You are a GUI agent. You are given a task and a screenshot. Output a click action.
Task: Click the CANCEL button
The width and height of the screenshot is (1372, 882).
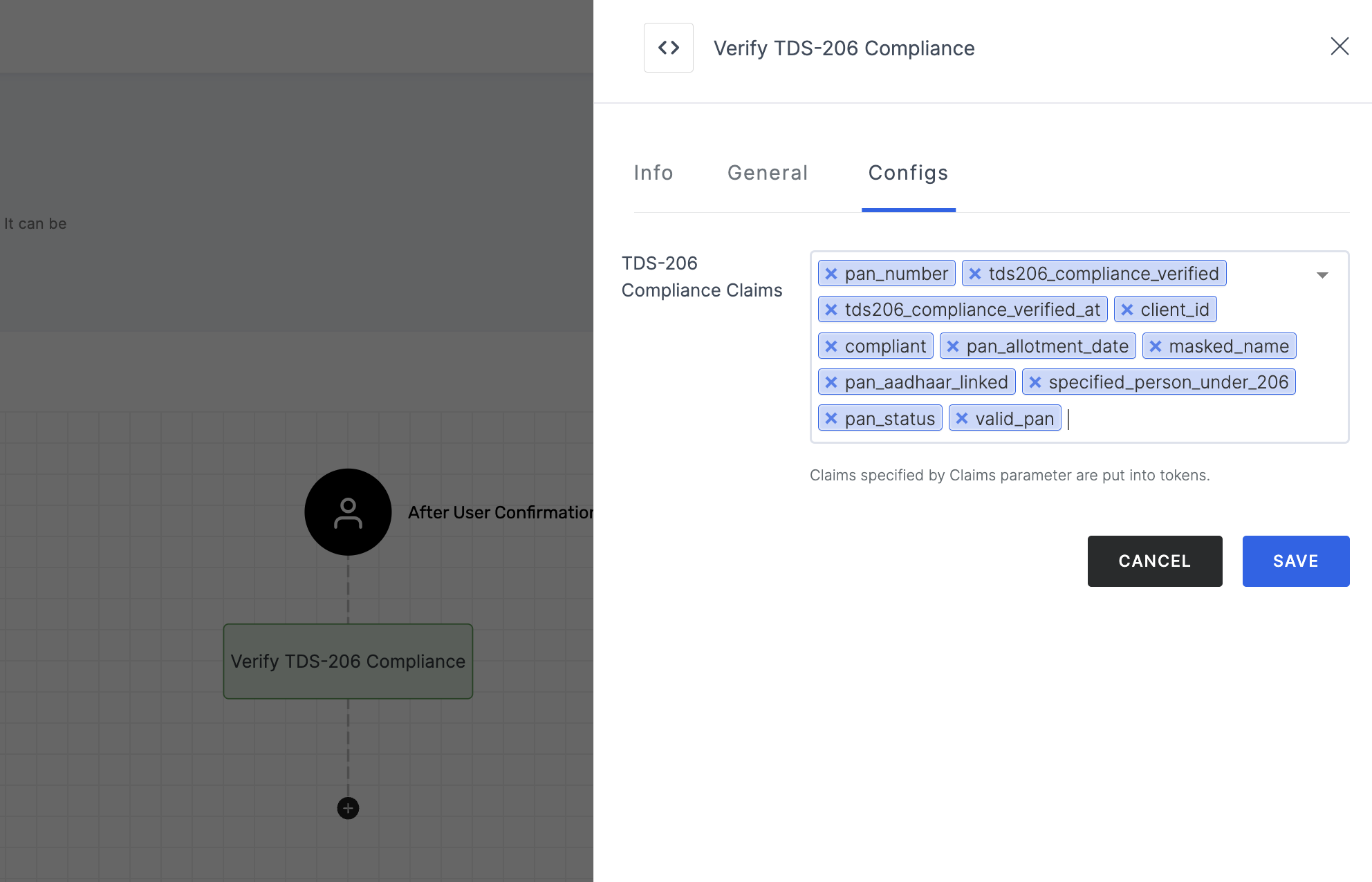point(1154,560)
